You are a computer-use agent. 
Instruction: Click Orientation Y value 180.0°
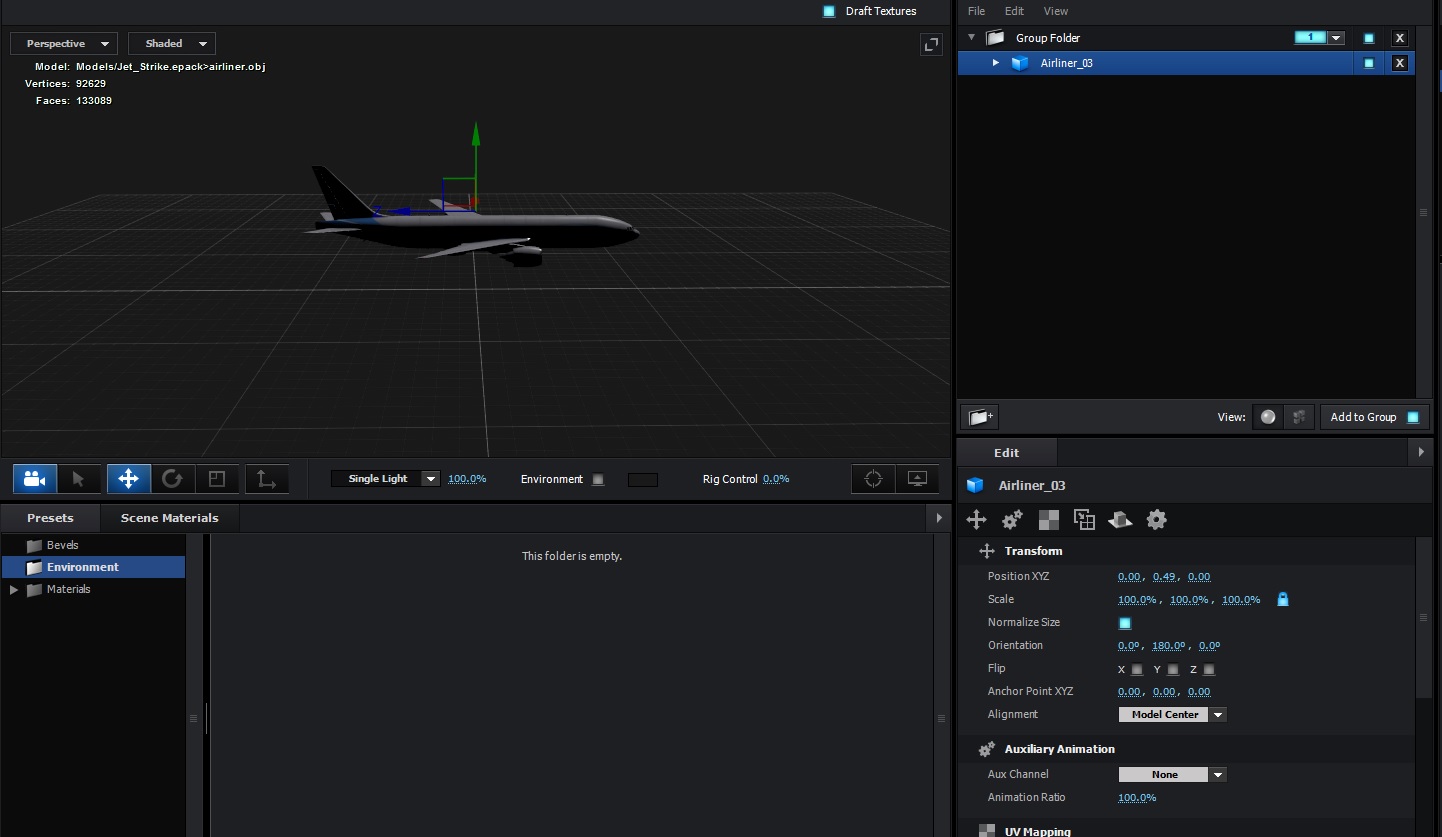click(1169, 646)
